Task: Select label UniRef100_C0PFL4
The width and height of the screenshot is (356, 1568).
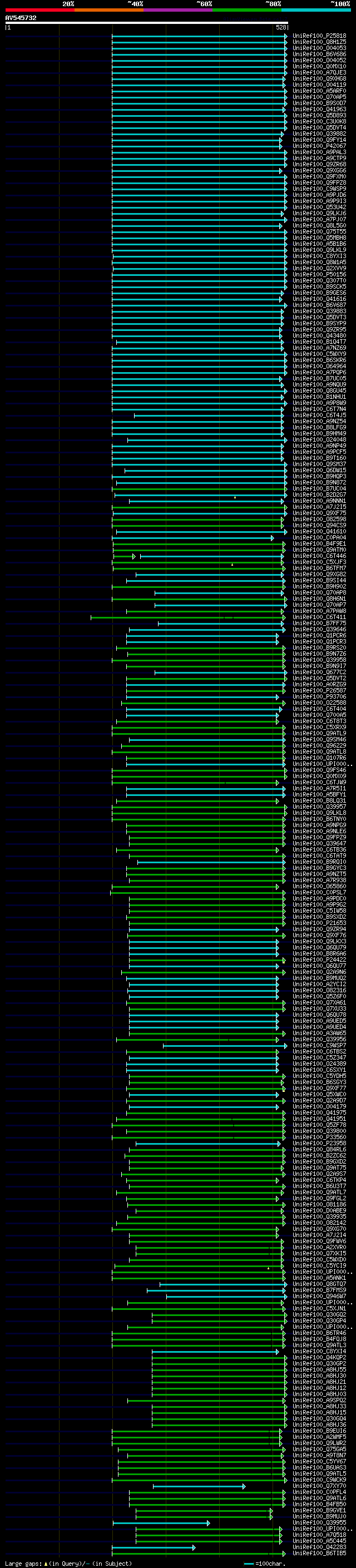Action: pyautogui.click(x=319, y=1492)
